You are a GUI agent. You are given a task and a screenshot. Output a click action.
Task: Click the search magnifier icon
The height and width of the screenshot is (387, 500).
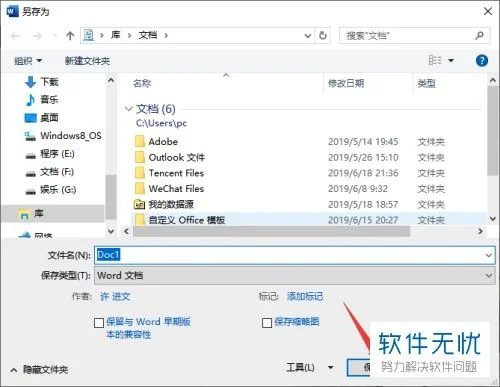pos(479,35)
